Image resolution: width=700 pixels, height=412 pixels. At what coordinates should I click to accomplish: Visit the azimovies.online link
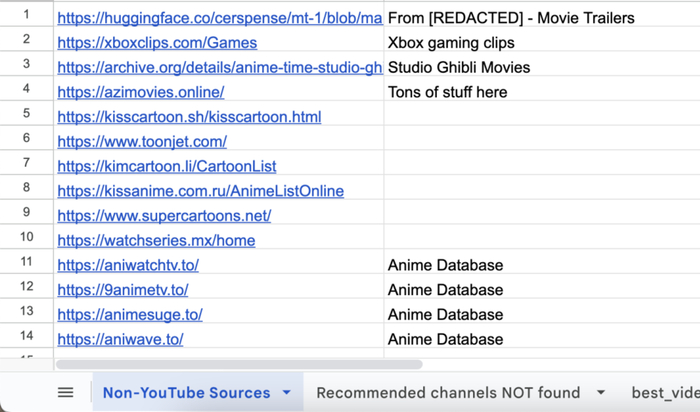(x=141, y=92)
